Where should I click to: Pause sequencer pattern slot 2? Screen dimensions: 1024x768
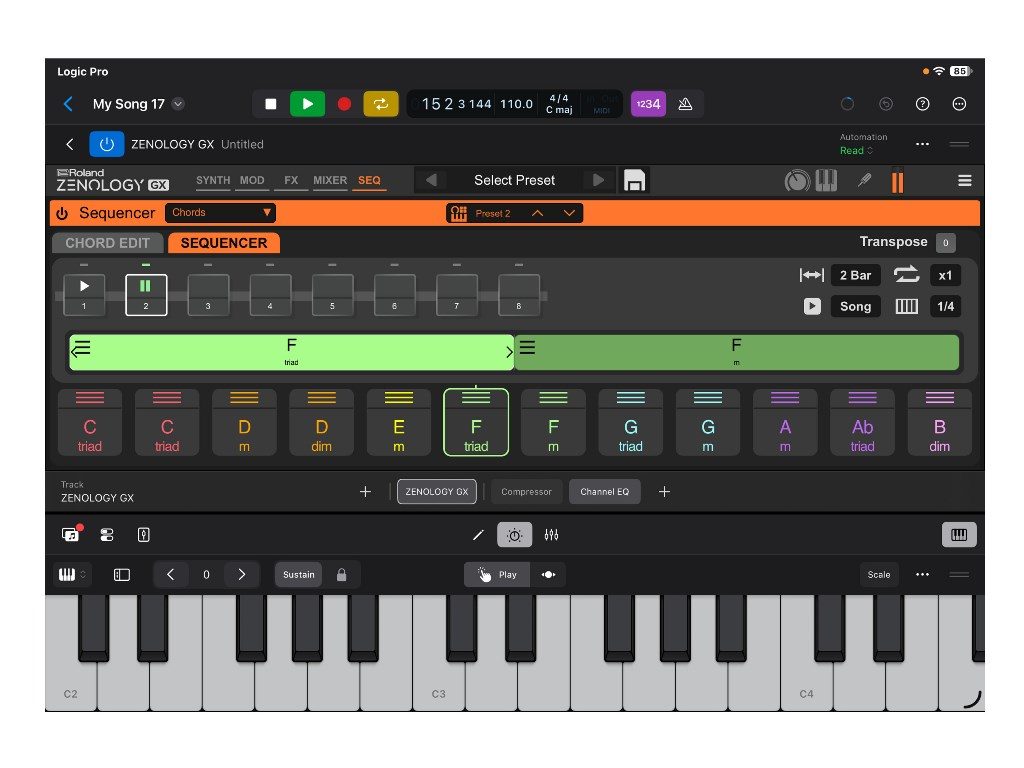pyautogui.click(x=146, y=295)
